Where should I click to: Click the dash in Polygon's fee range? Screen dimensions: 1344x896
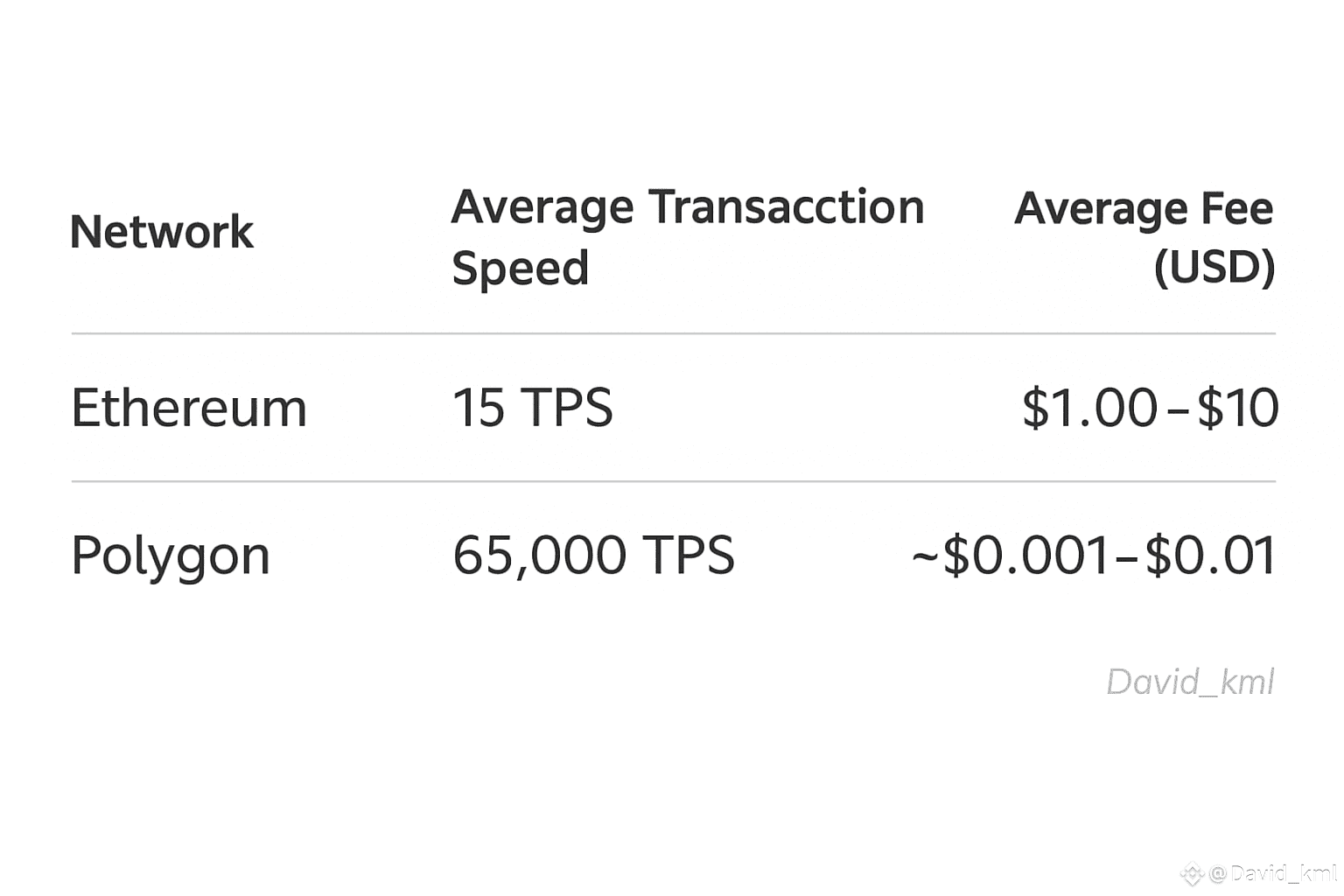tap(1126, 557)
